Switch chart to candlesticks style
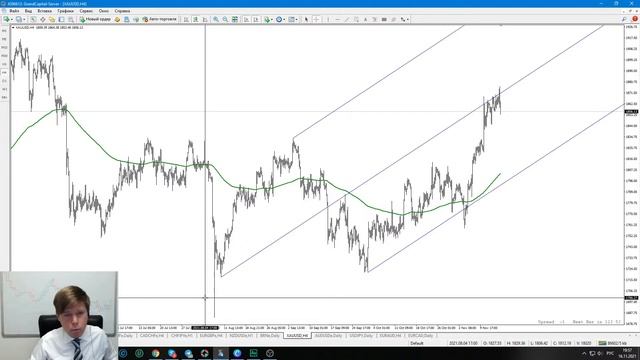The image size is (640, 360). [196, 19]
